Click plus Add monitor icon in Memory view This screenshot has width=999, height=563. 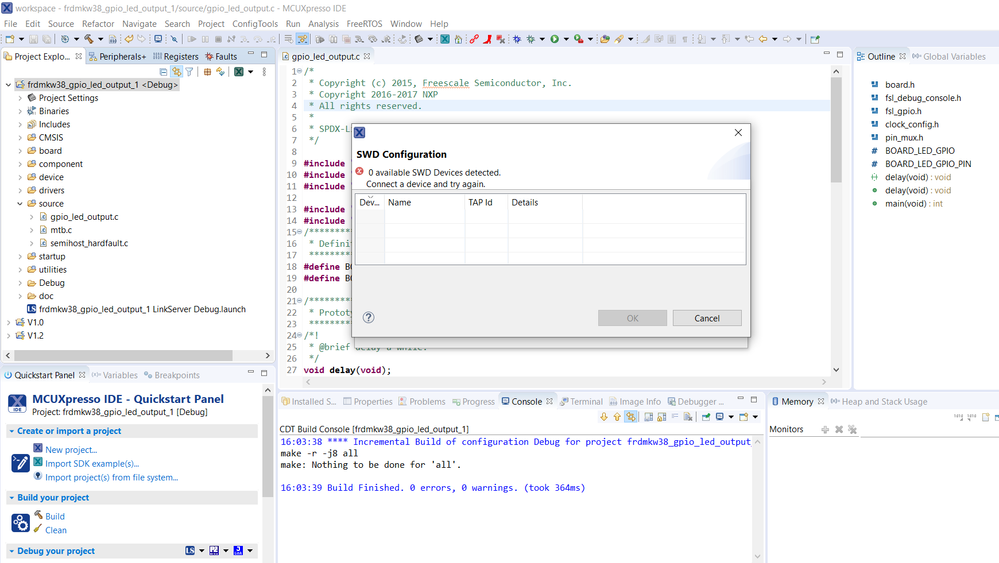point(825,429)
